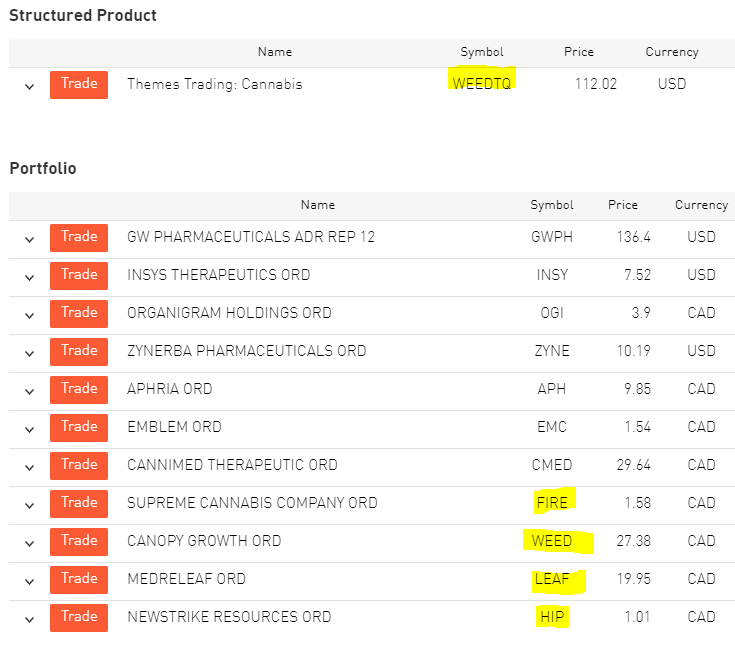Image resolution: width=735 pixels, height=645 pixels.
Task: Expand the Zynerba Pharmaceuticals row chevron
Action: [30, 353]
